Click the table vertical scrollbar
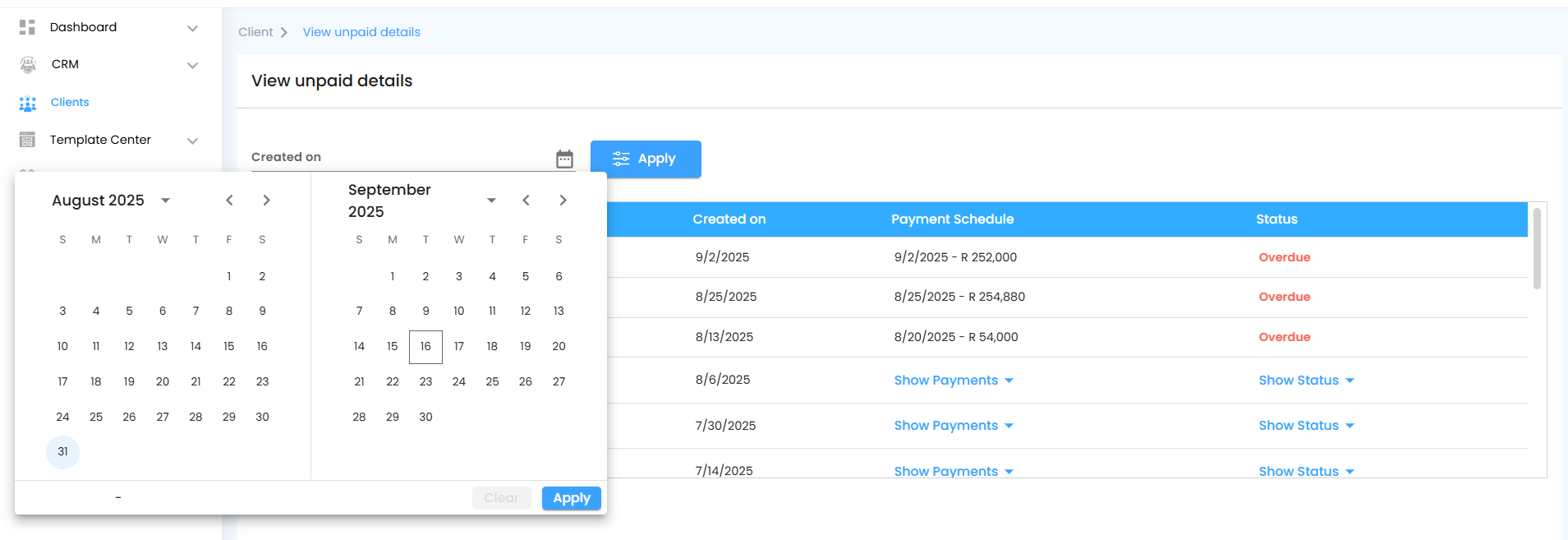Image resolution: width=1568 pixels, height=540 pixels. click(1537, 248)
